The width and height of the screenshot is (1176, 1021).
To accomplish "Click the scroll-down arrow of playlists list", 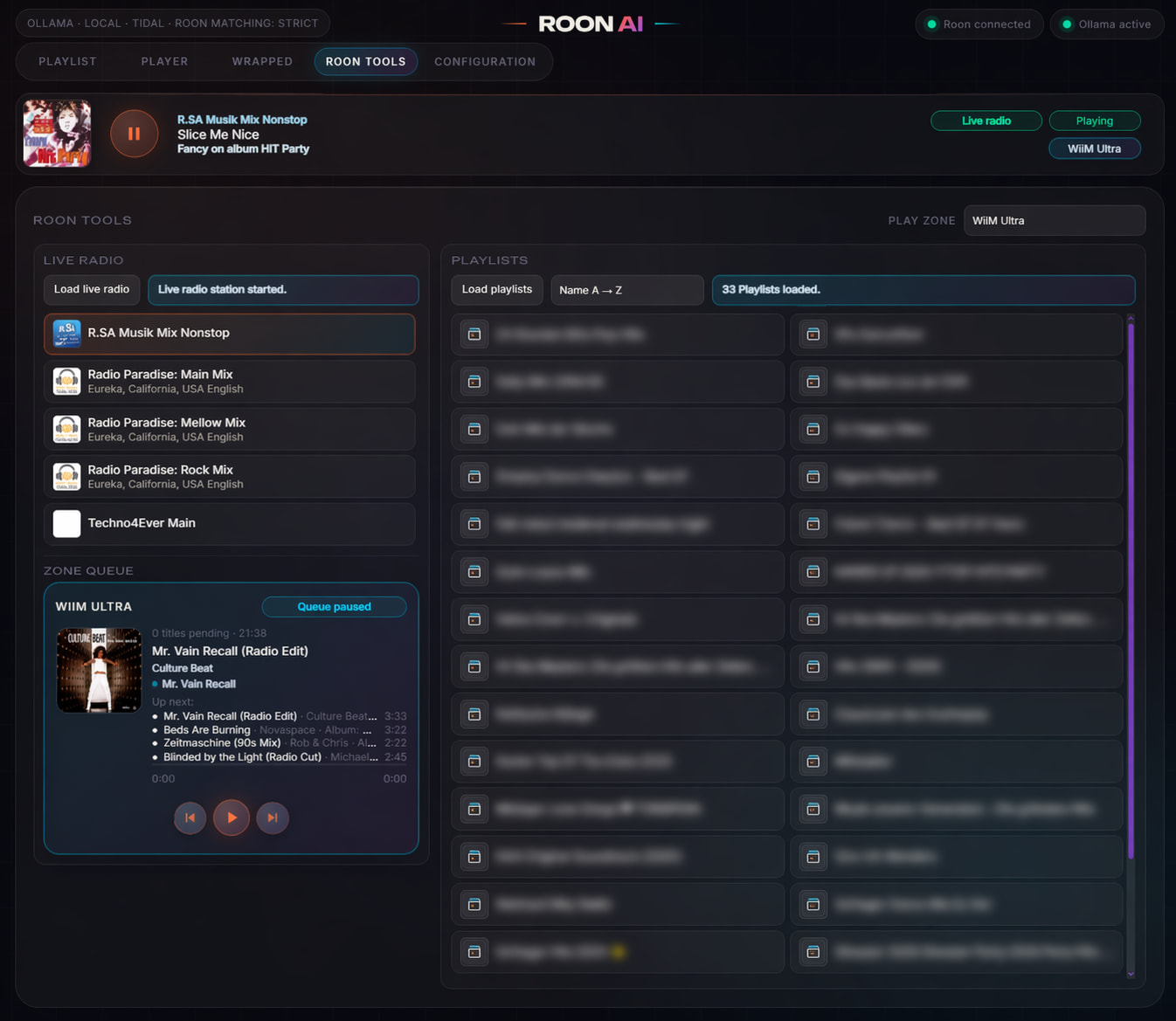I will (x=1131, y=974).
